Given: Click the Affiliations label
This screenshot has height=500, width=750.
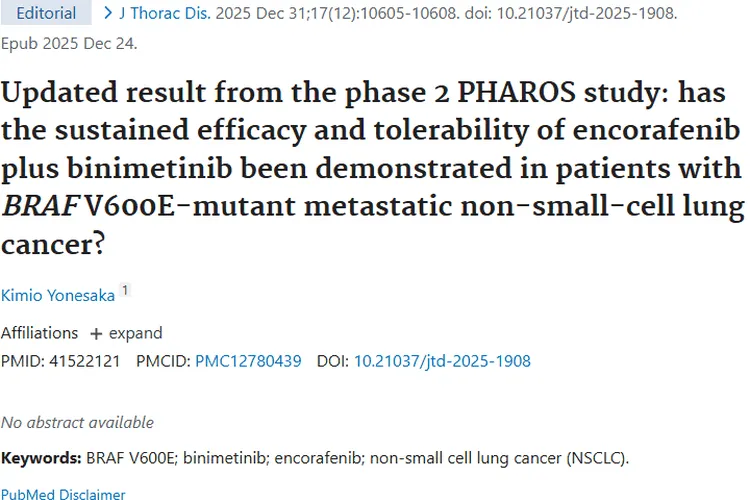Looking at the screenshot, I should 39,334.
